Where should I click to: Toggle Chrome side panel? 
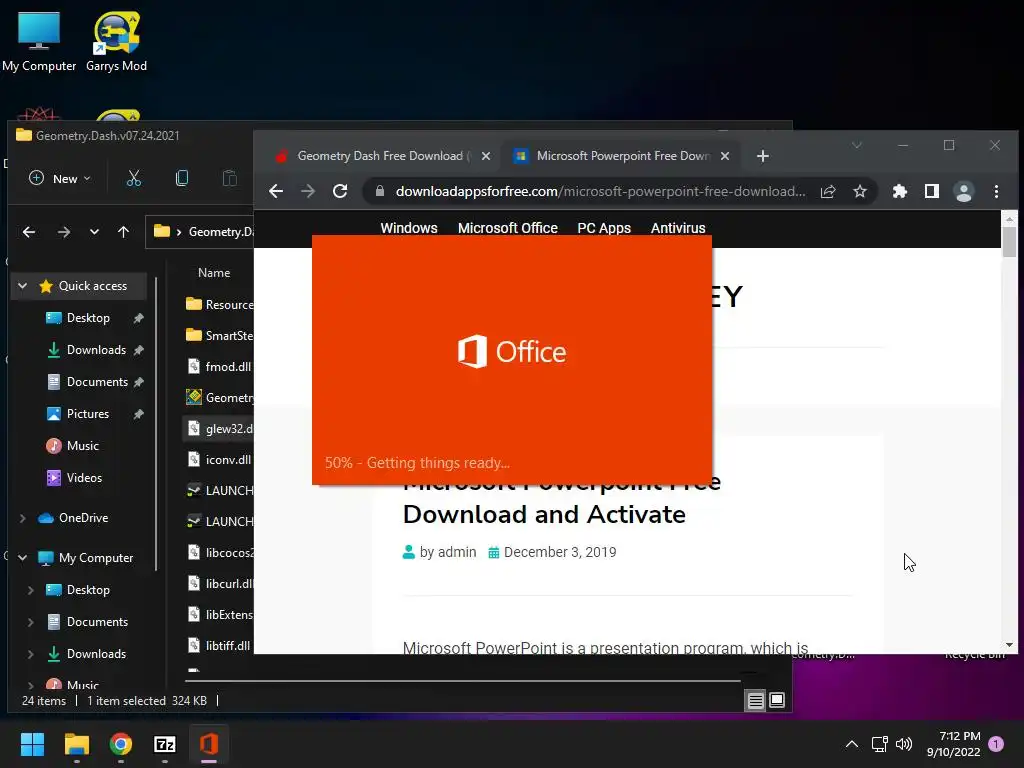932,191
